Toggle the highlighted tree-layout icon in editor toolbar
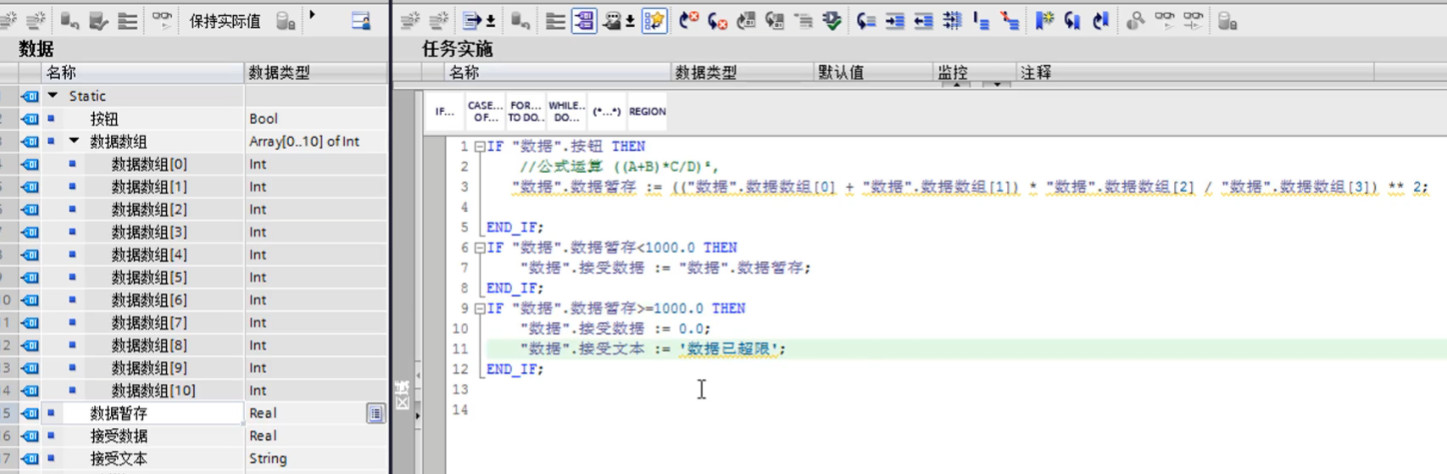The image size is (1447, 474). (585, 20)
